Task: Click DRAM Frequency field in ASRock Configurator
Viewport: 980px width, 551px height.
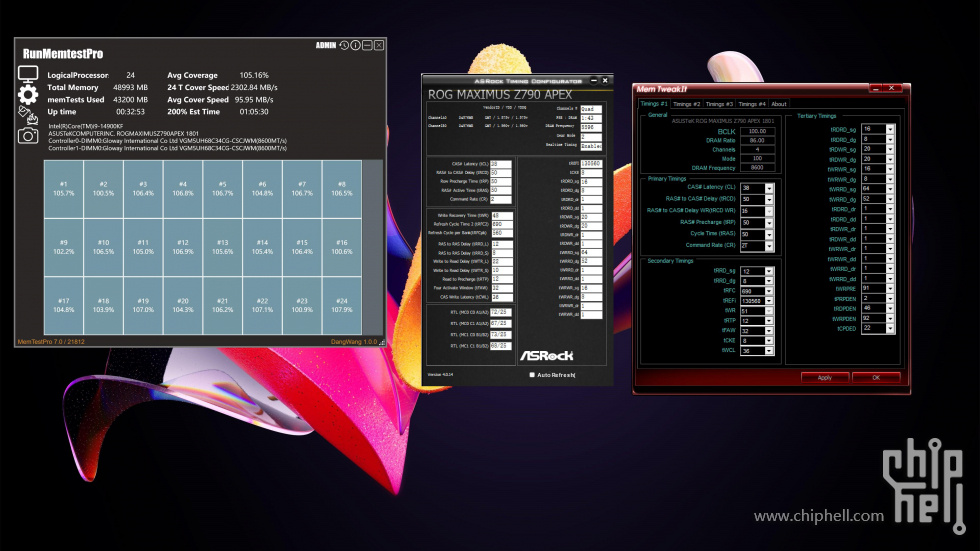Action: (x=591, y=127)
